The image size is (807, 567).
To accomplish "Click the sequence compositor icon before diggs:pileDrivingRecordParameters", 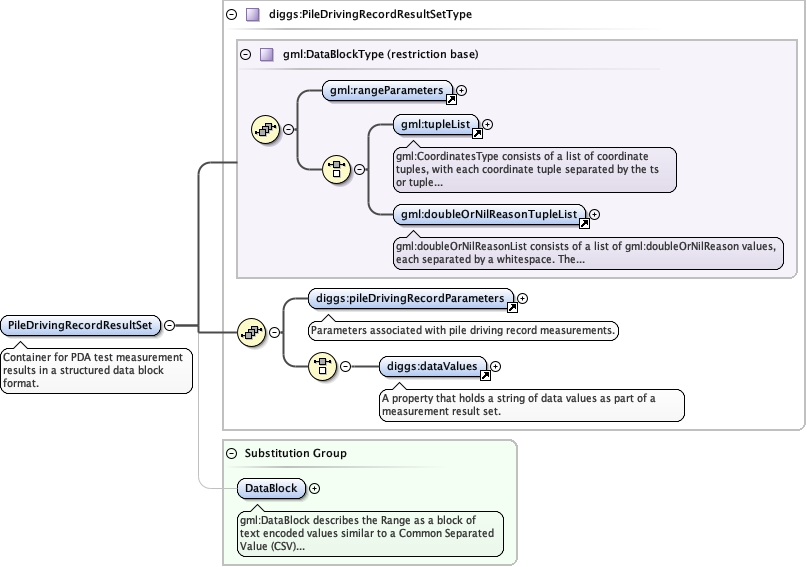I will click(x=250, y=333).
